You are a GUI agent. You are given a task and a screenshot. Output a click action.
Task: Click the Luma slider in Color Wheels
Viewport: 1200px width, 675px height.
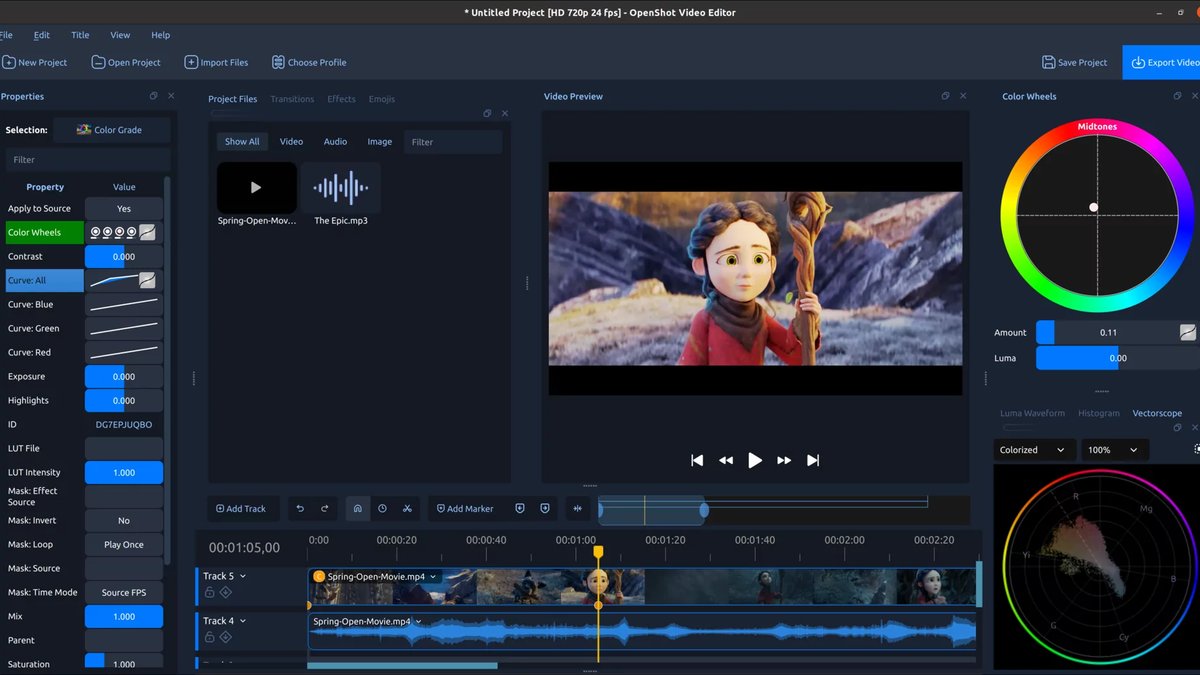point(1118,358)
